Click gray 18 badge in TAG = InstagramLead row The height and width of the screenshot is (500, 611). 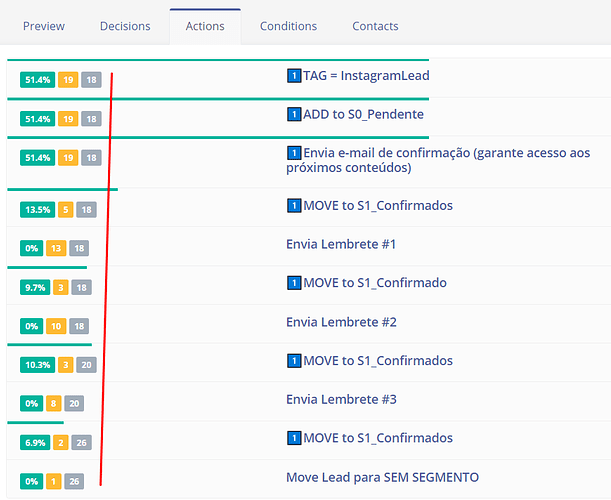tap(91, 80)
